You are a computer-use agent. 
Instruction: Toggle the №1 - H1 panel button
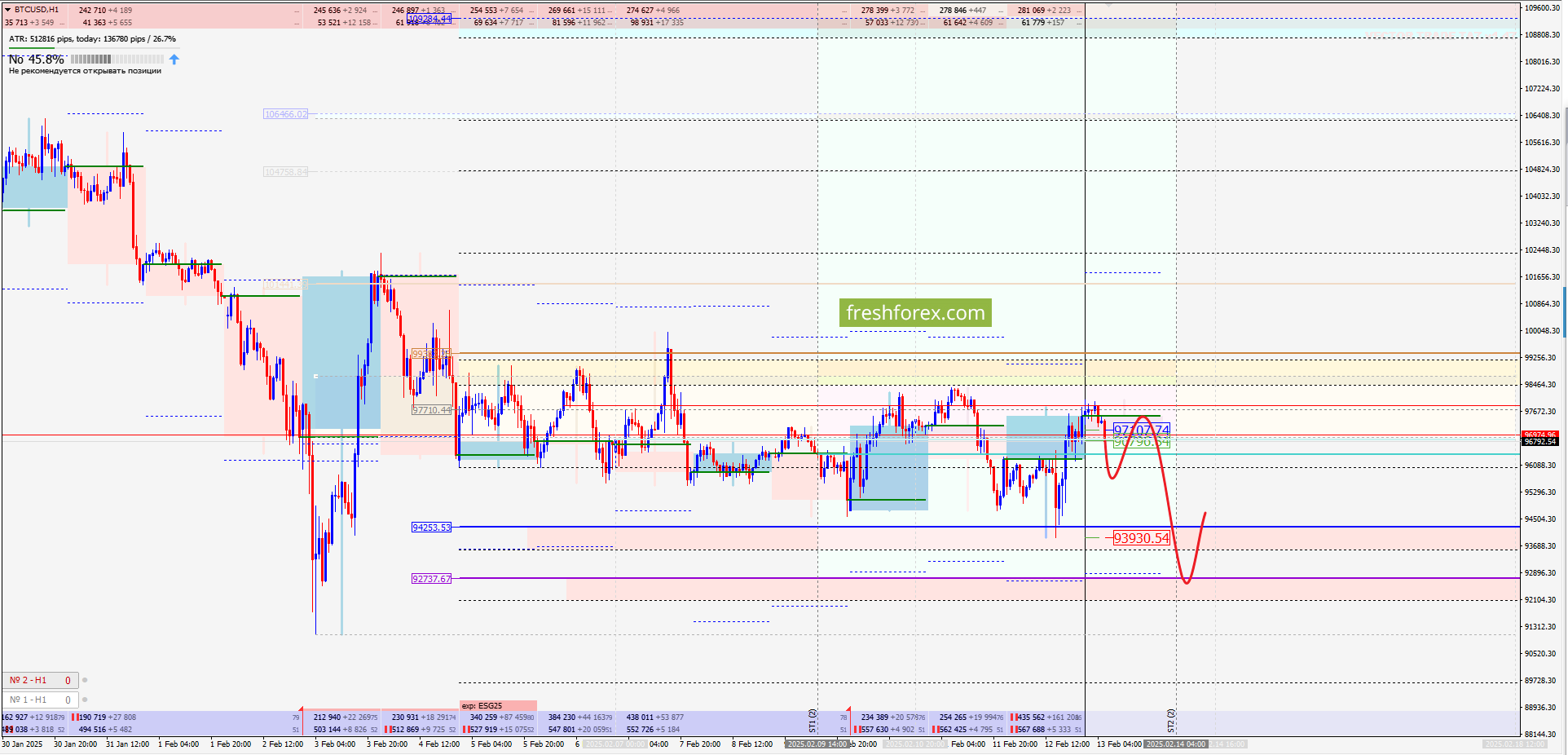(x=40, y=700)
